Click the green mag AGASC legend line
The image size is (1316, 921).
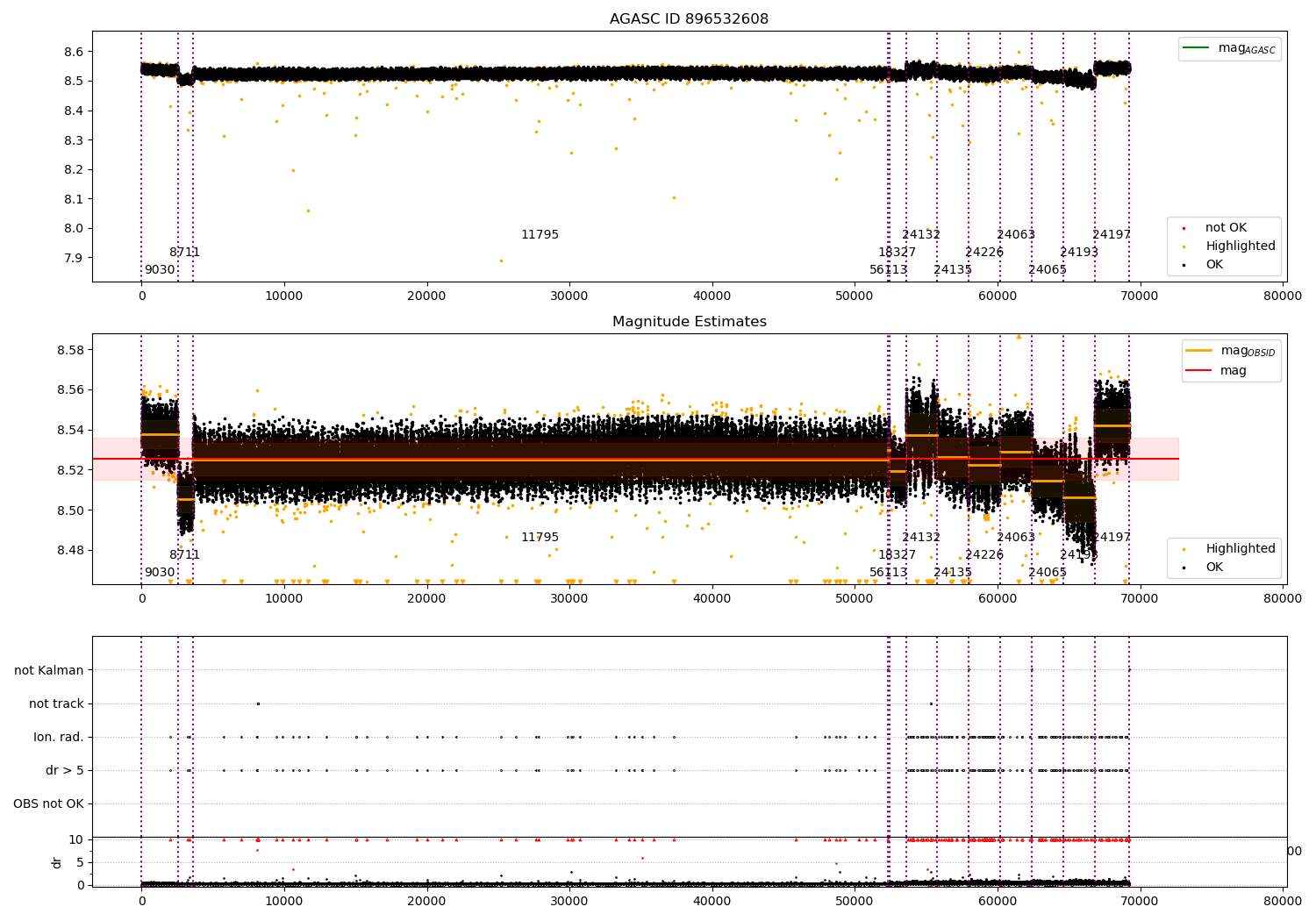tap(1195, 47)
